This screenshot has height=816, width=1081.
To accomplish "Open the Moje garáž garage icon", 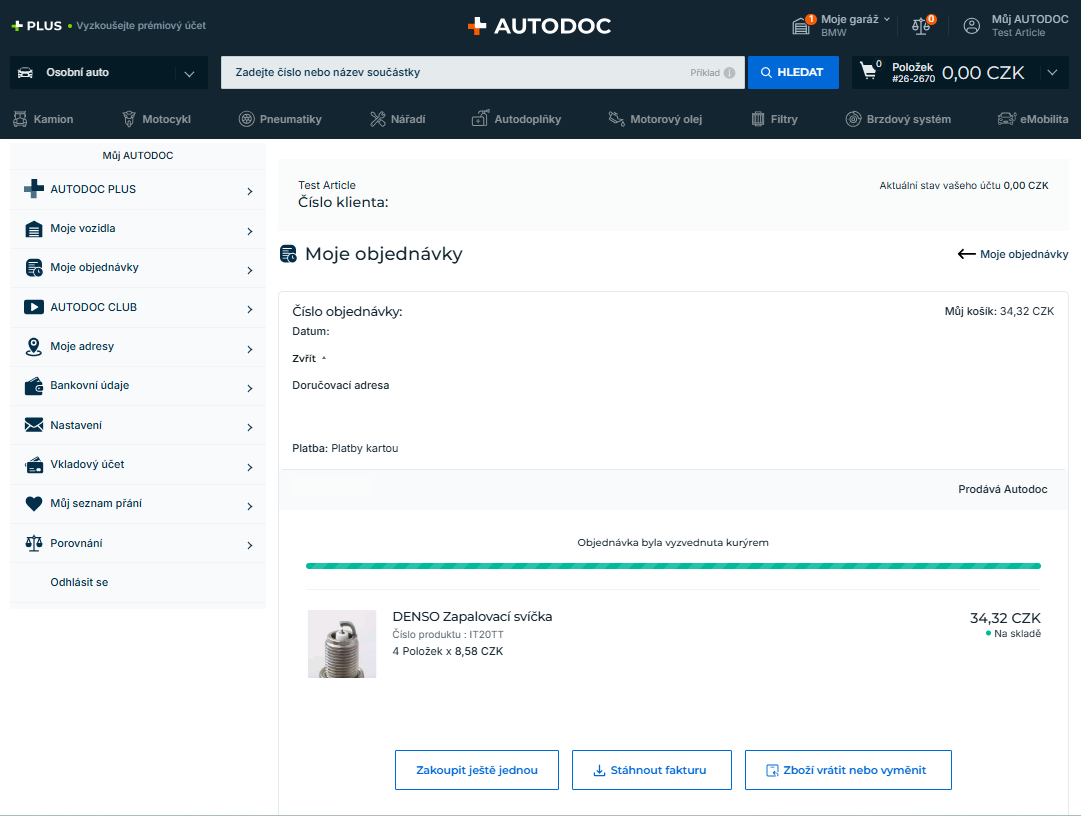I will pyautogui.click(x=801, y=26).
